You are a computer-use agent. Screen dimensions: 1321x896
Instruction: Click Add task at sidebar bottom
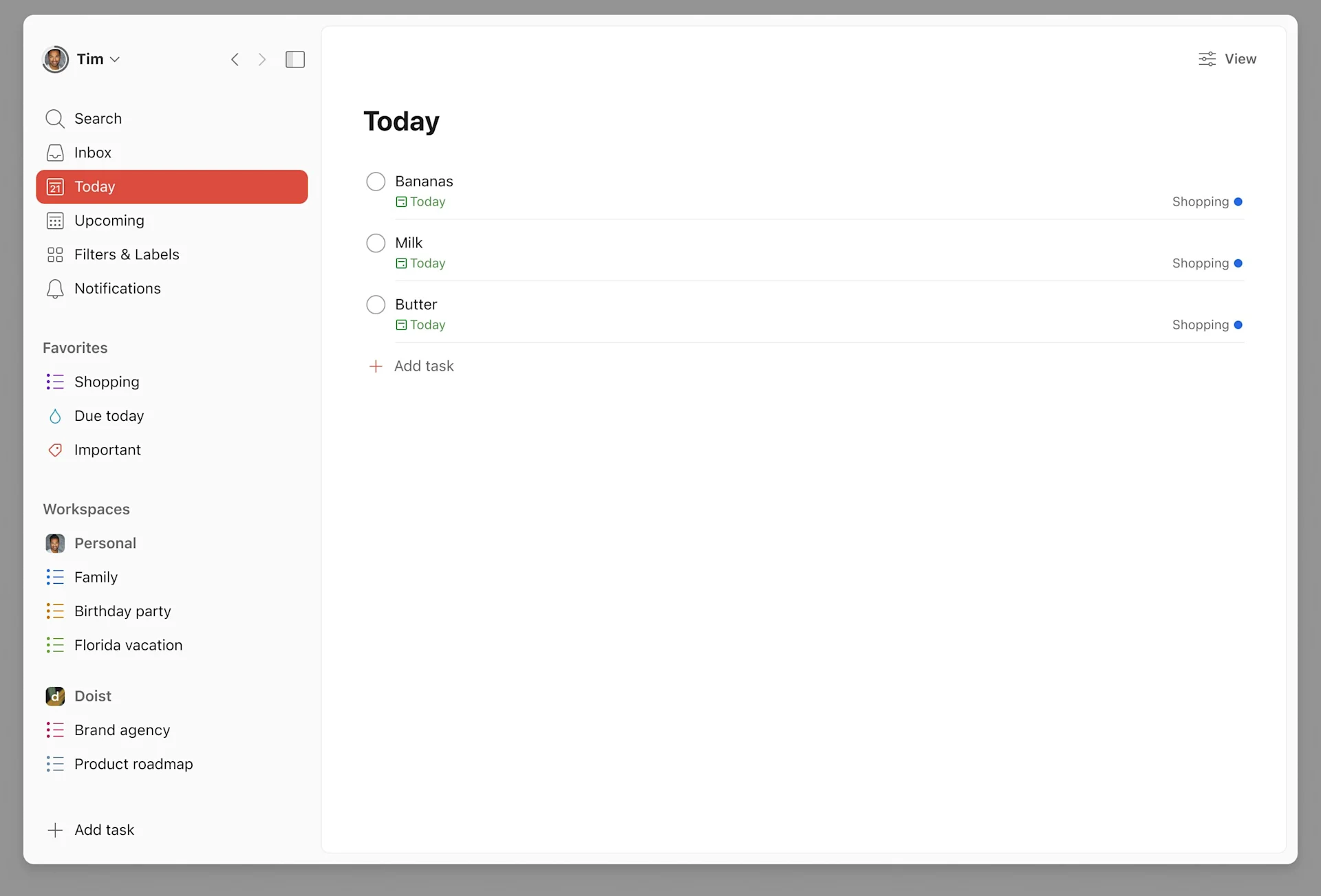(104, 829)
